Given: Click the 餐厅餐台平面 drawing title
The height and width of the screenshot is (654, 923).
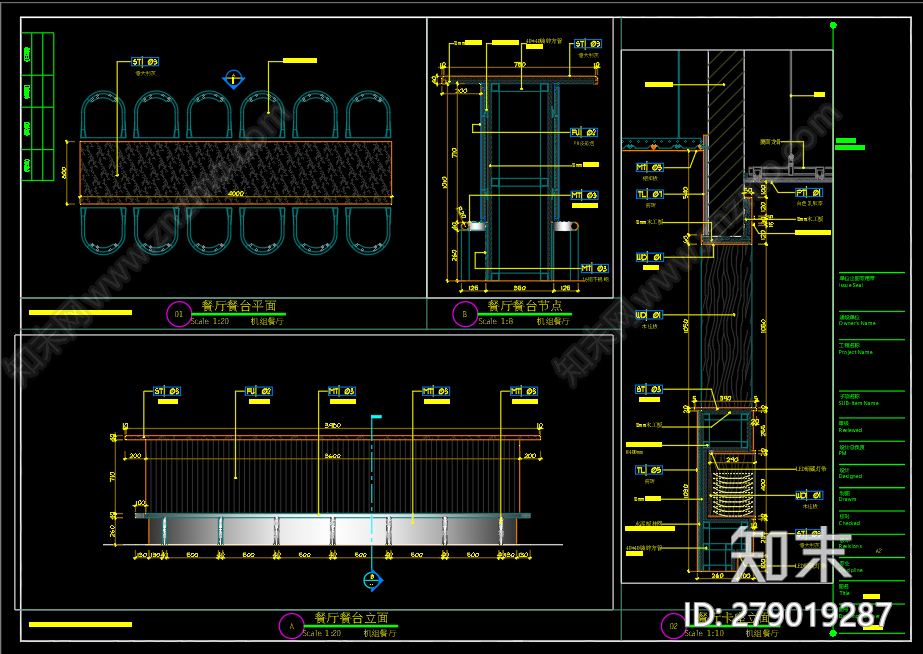Looking at the screenshot, I should 238,307.
